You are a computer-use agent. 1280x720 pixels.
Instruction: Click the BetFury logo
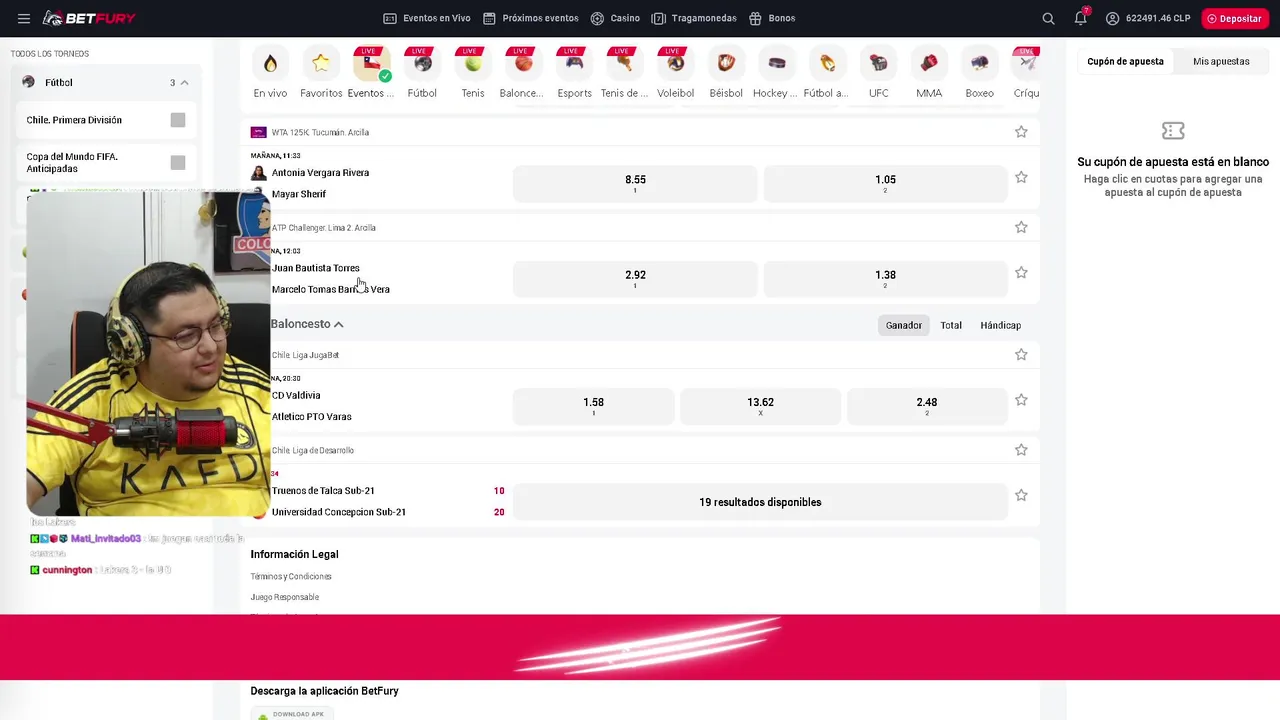pyautogui.click(x=89, y=18)
